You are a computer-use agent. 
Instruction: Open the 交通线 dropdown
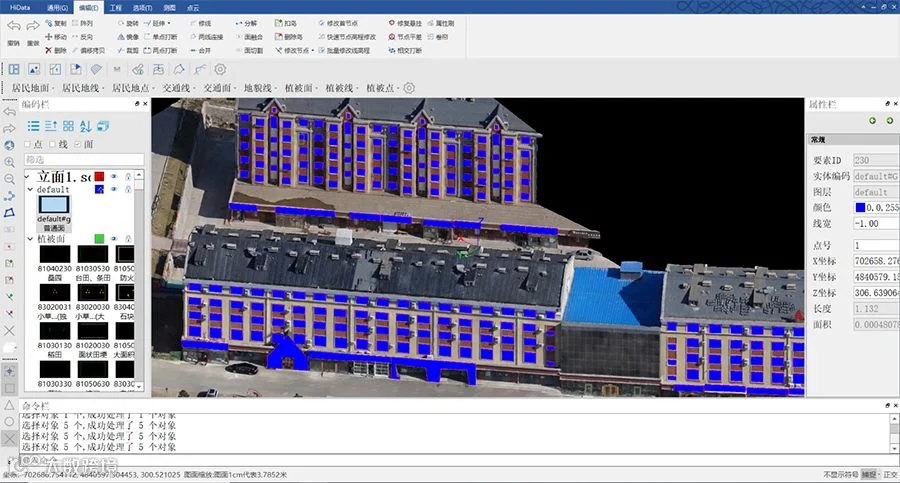[178, 88]
